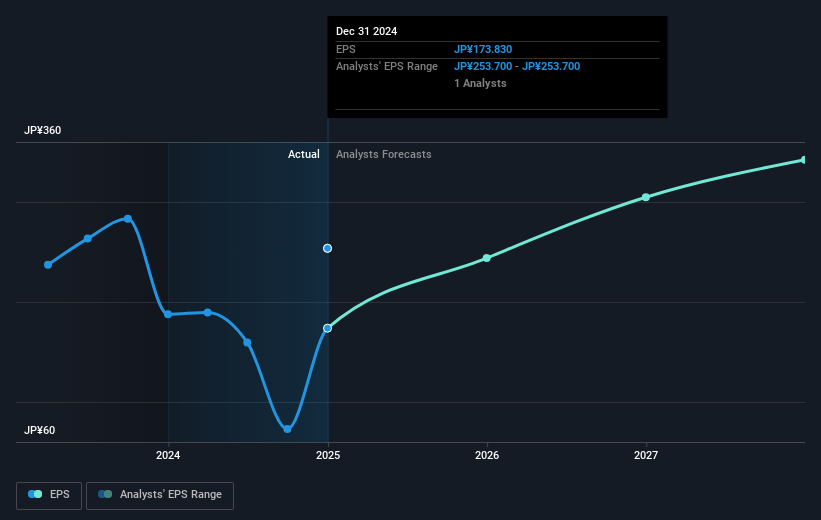Screen dimensions: 821x520
Task: Click the JP¥253.700 - JP¥253.700 EPS range value
Action: tap(517, 67)
